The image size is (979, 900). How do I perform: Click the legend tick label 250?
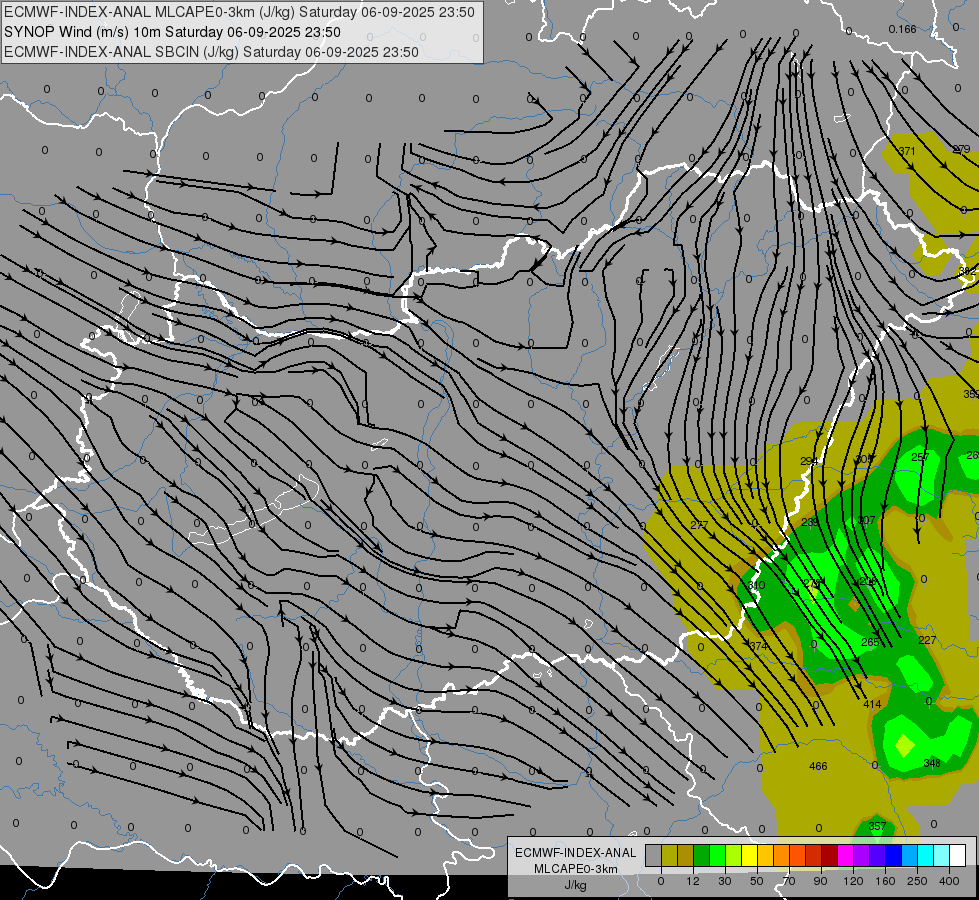pos(917,881)
